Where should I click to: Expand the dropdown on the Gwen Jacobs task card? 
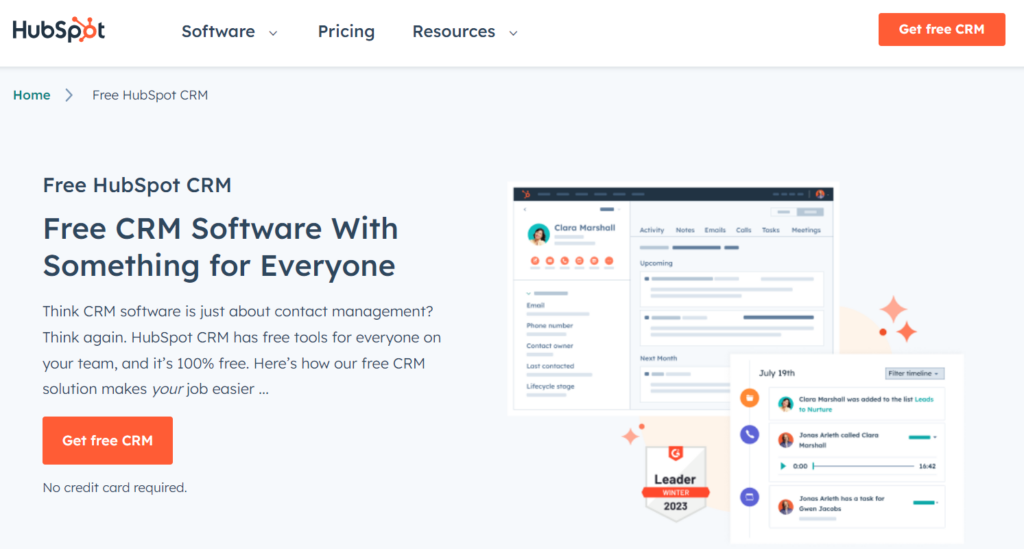[x=937, y=503]
